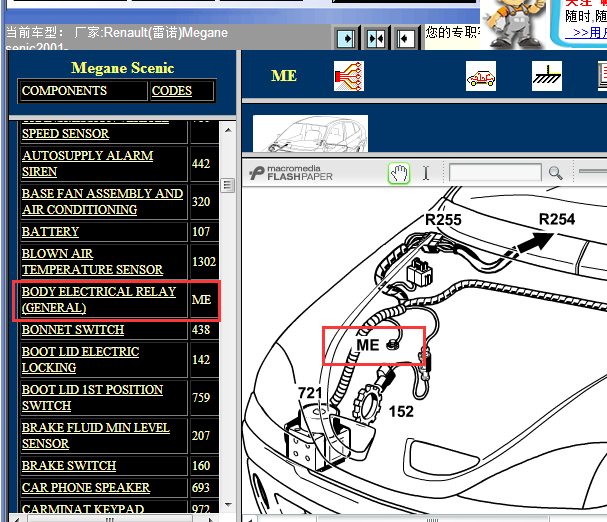Click the inward-arrows panel button

click(x=376, y=38)
